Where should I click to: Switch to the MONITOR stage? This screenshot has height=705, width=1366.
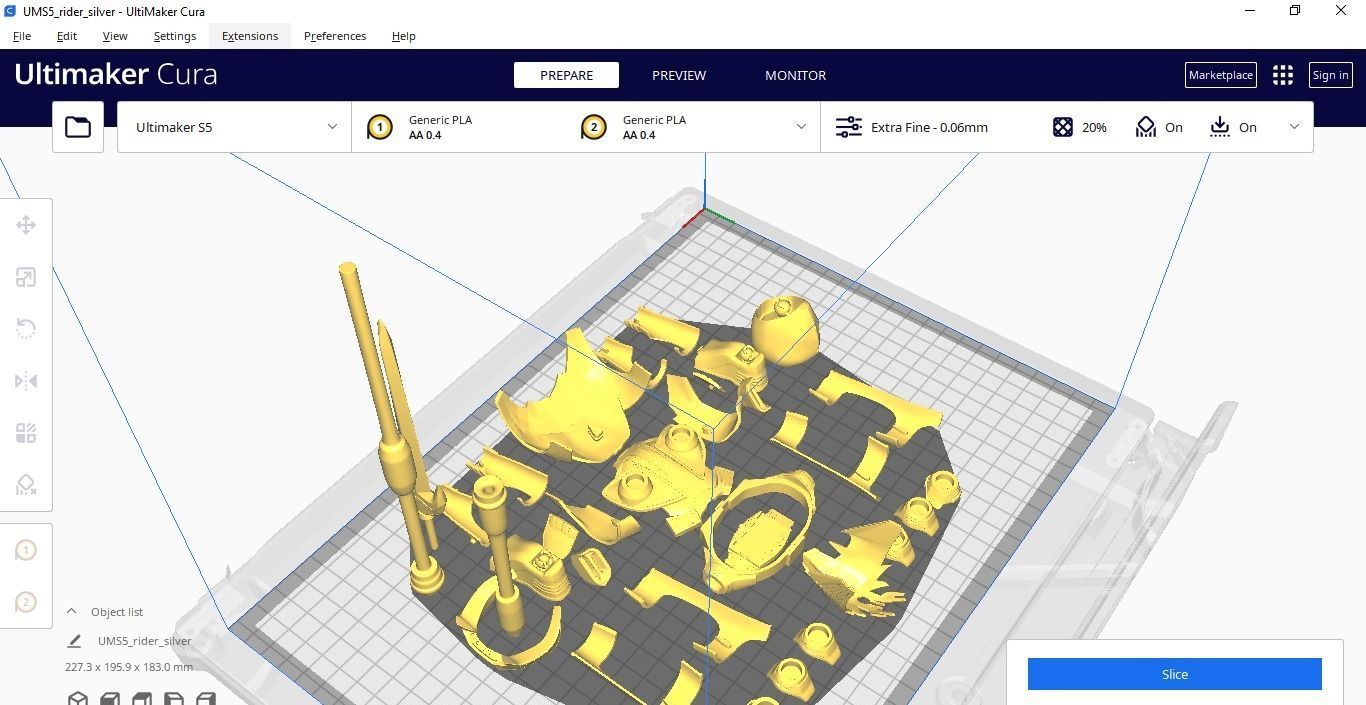pyautogui.click(x=796, y=75)
